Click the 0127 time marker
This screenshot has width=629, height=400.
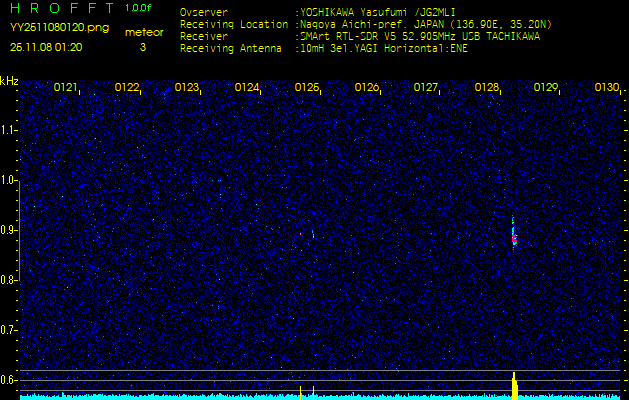point(426,87)
